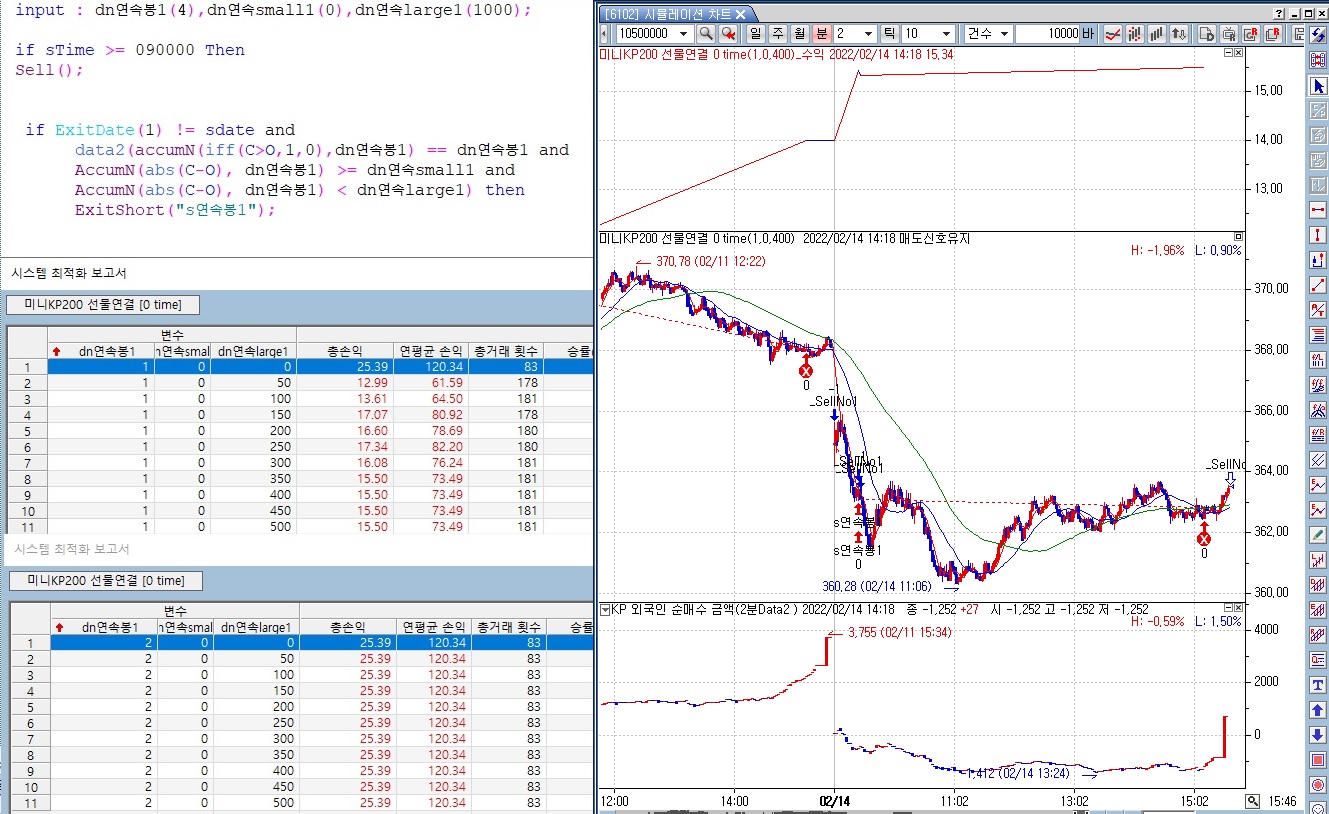1329x814 pixels.
Task: Open the symbol code 10500000 dropdown
Action: click(x=684, y=34)
